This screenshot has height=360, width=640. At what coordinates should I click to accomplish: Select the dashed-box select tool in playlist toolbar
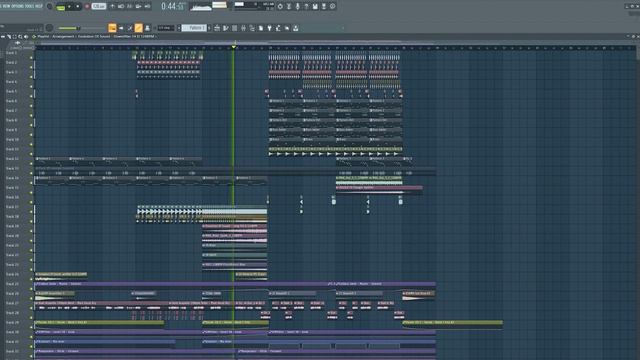15,37
